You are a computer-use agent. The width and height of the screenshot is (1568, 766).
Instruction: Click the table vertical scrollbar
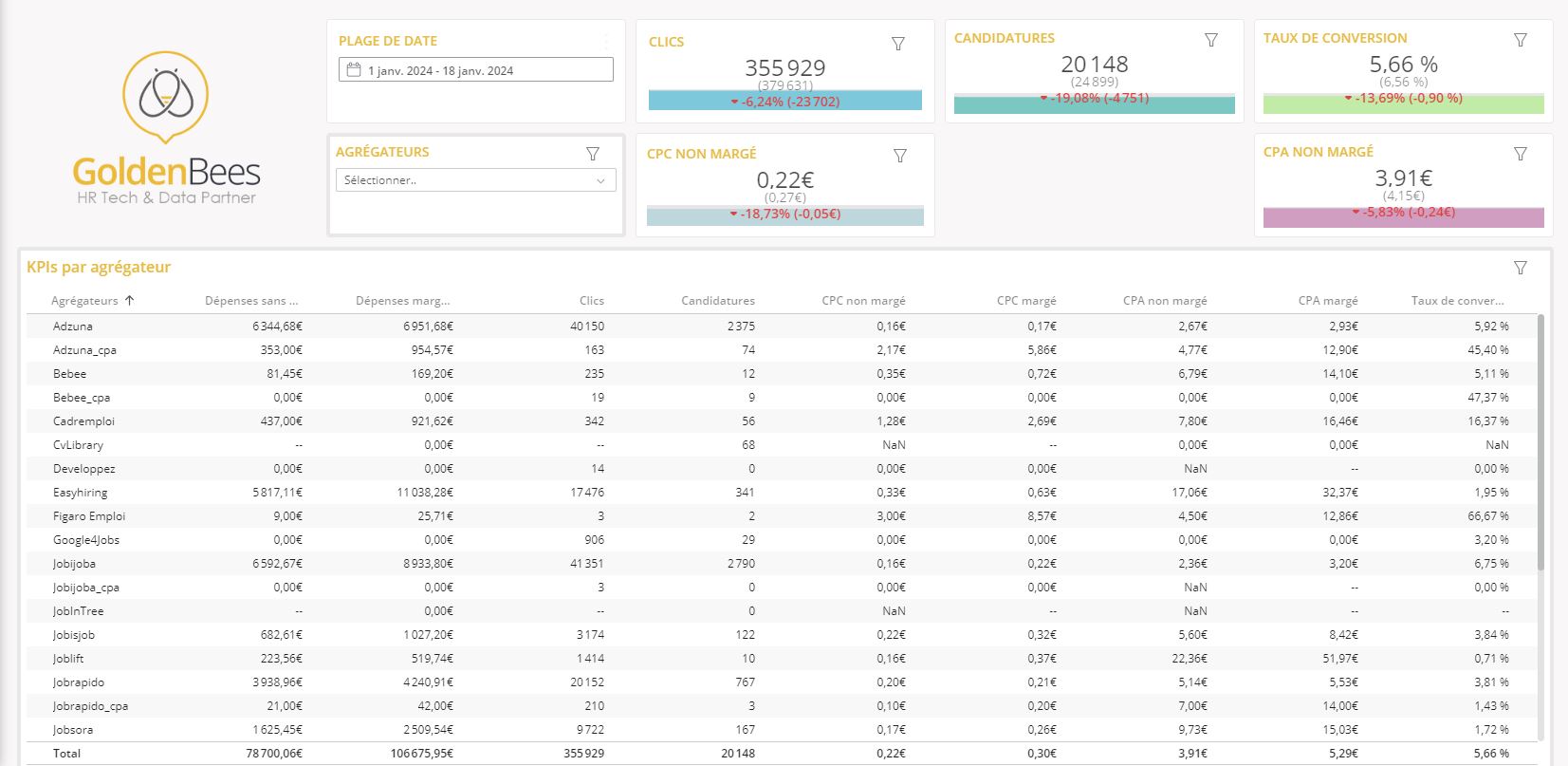pos(1540,442)
